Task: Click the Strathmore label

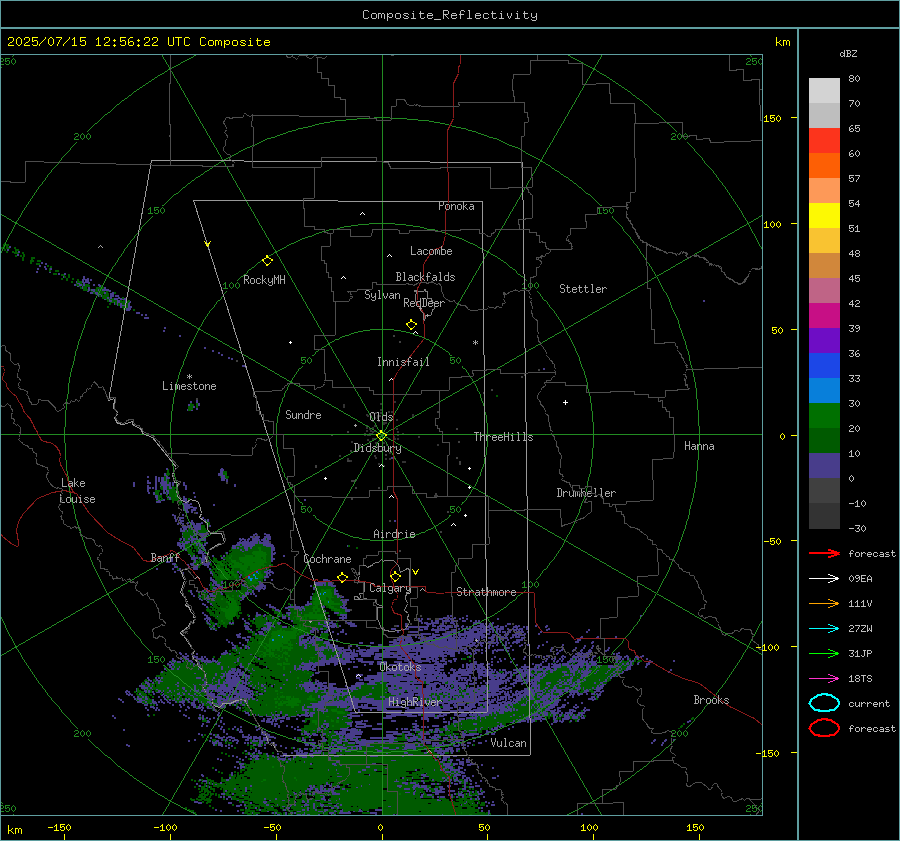Action: 486,592
